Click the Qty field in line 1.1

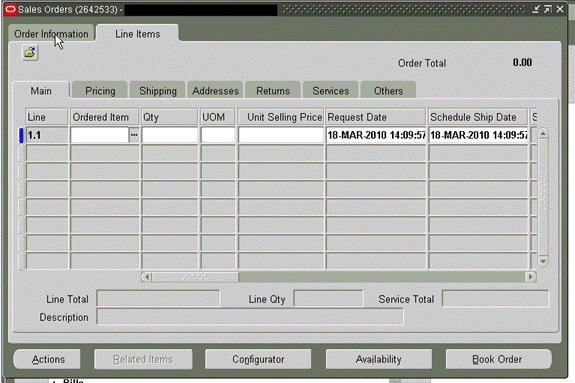(169, 135)
